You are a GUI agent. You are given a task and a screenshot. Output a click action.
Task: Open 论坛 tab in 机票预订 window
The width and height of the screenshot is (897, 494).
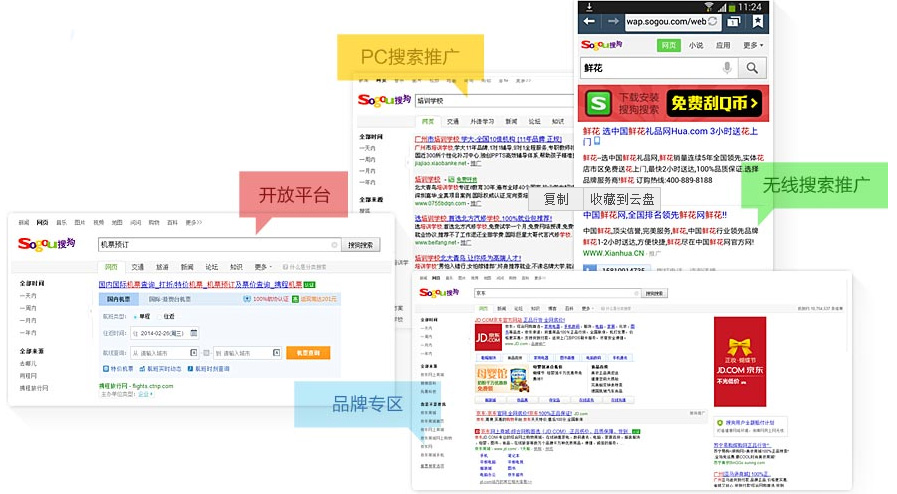pos(212,267)
